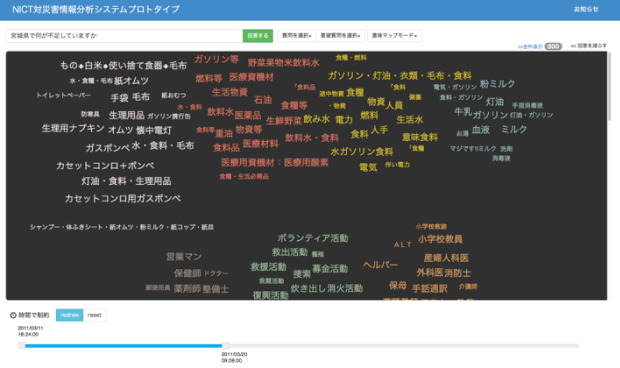Click the yellow word 生活水
The width and height of the screenshot is (620, 368).
pyautogui.click(x=410, y=119)
